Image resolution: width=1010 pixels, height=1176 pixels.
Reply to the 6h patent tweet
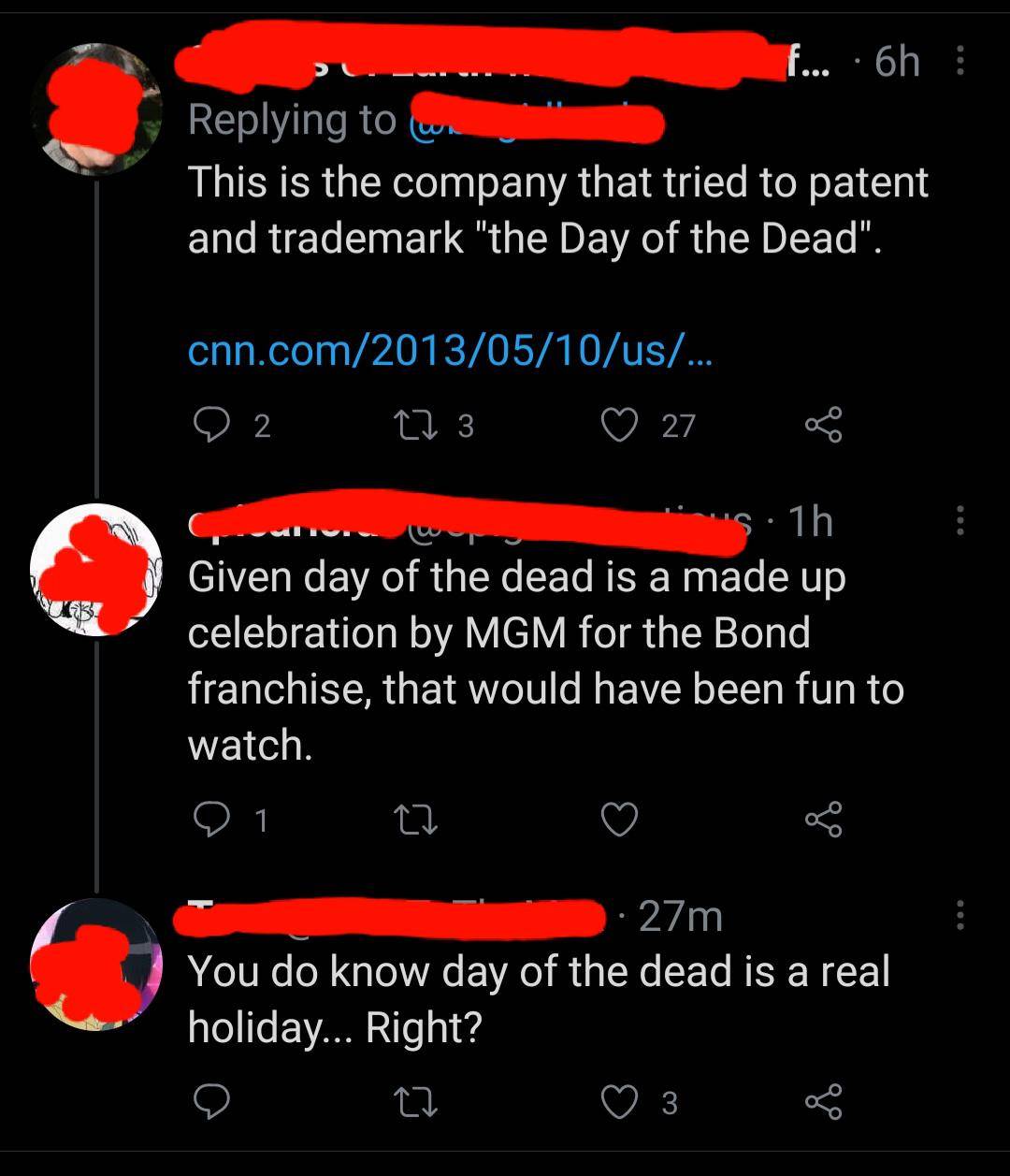click(211, 426)
